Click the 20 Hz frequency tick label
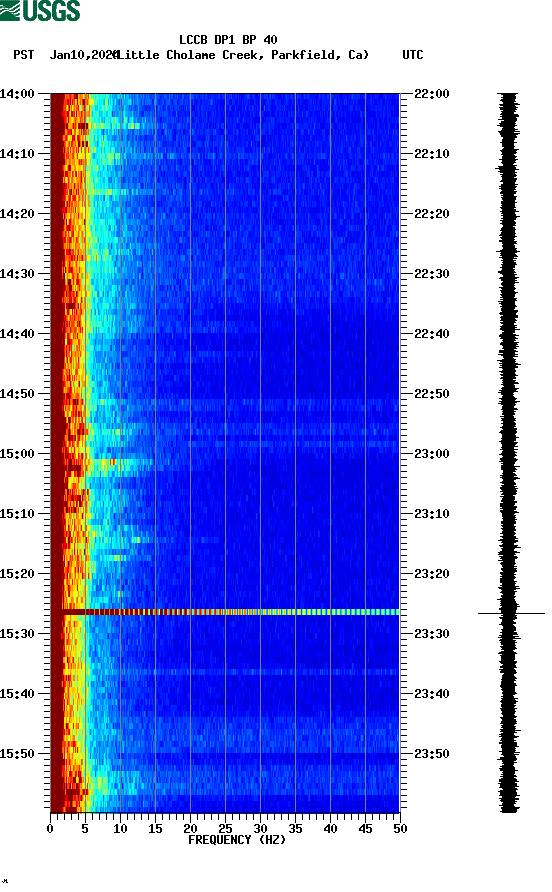This screenshot has height=892, width=552. point(190,829)
